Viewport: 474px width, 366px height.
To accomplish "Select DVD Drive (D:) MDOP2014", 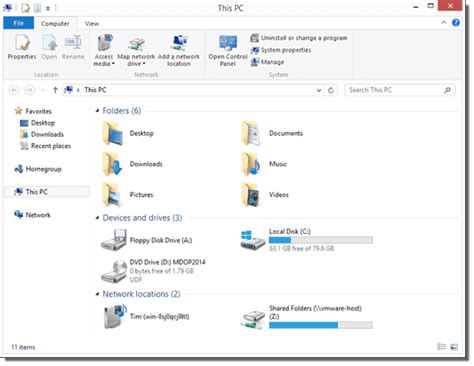I will [154, 271].
